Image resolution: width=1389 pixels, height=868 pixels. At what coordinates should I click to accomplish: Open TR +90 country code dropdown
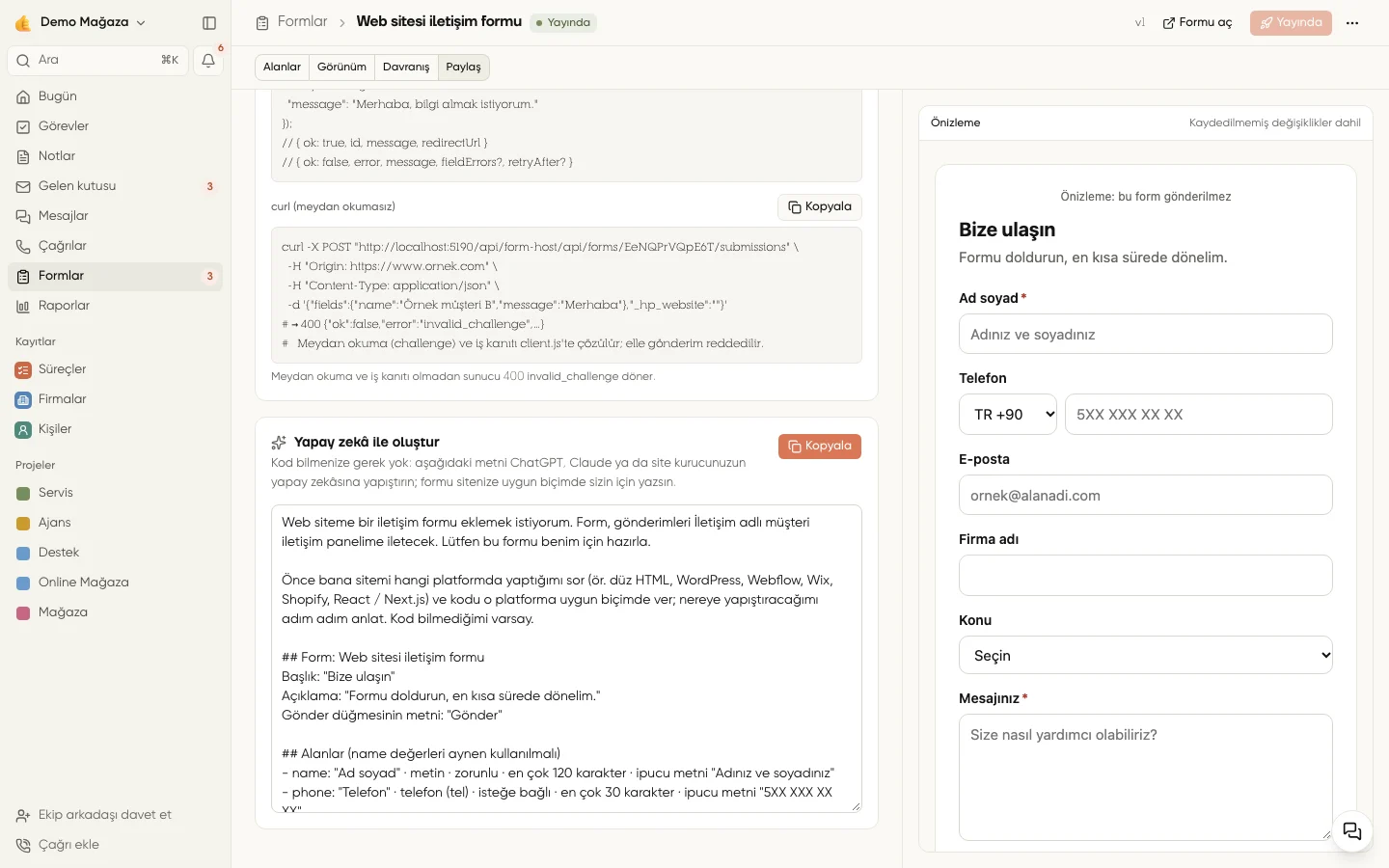click(1008, 415)
